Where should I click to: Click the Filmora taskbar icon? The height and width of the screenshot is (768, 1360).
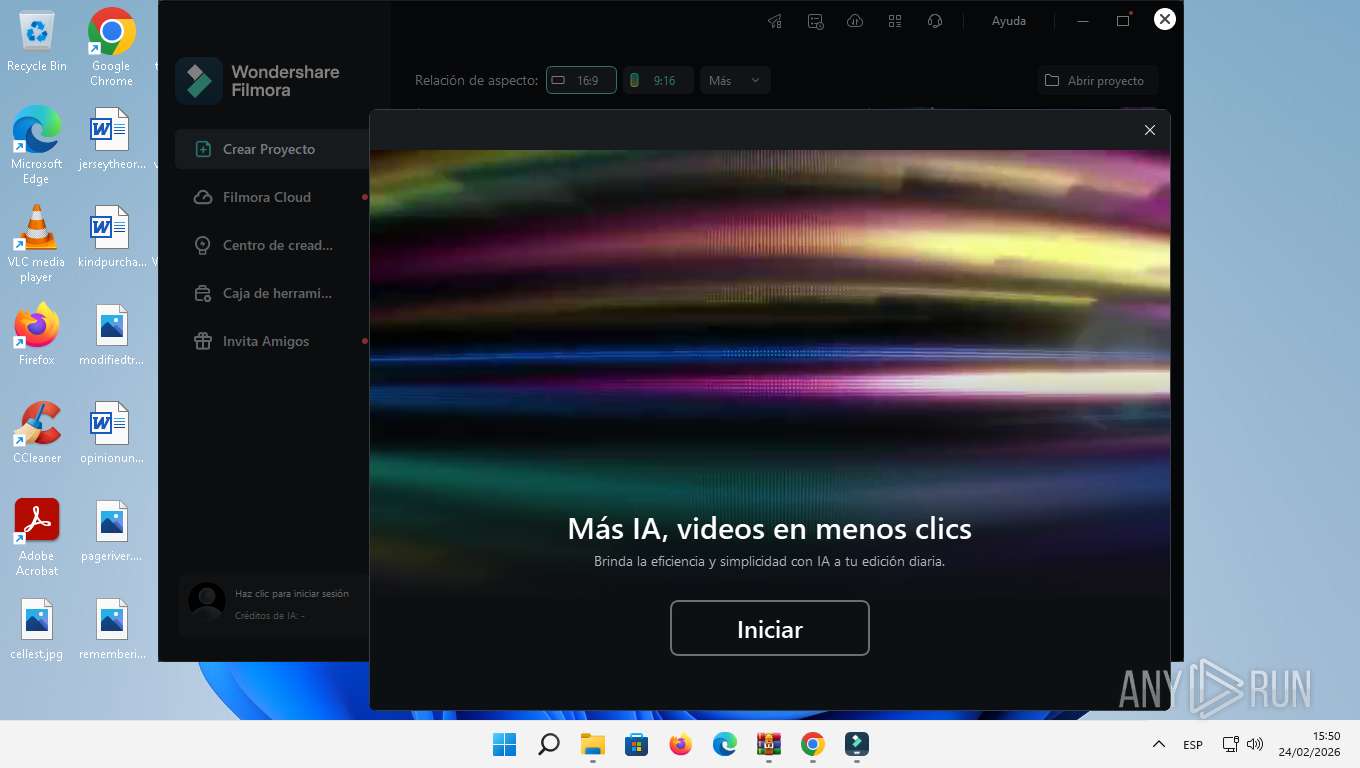(857, 744)
